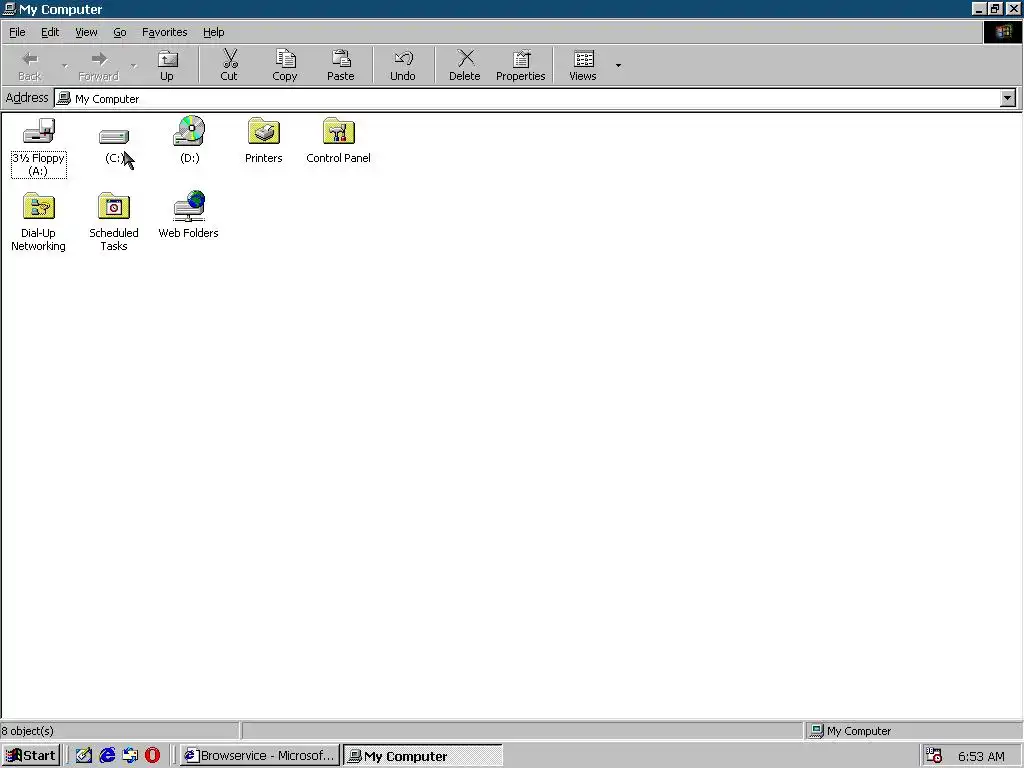
Task: Click the Views toolbar button
Action: tap(583, 66)
